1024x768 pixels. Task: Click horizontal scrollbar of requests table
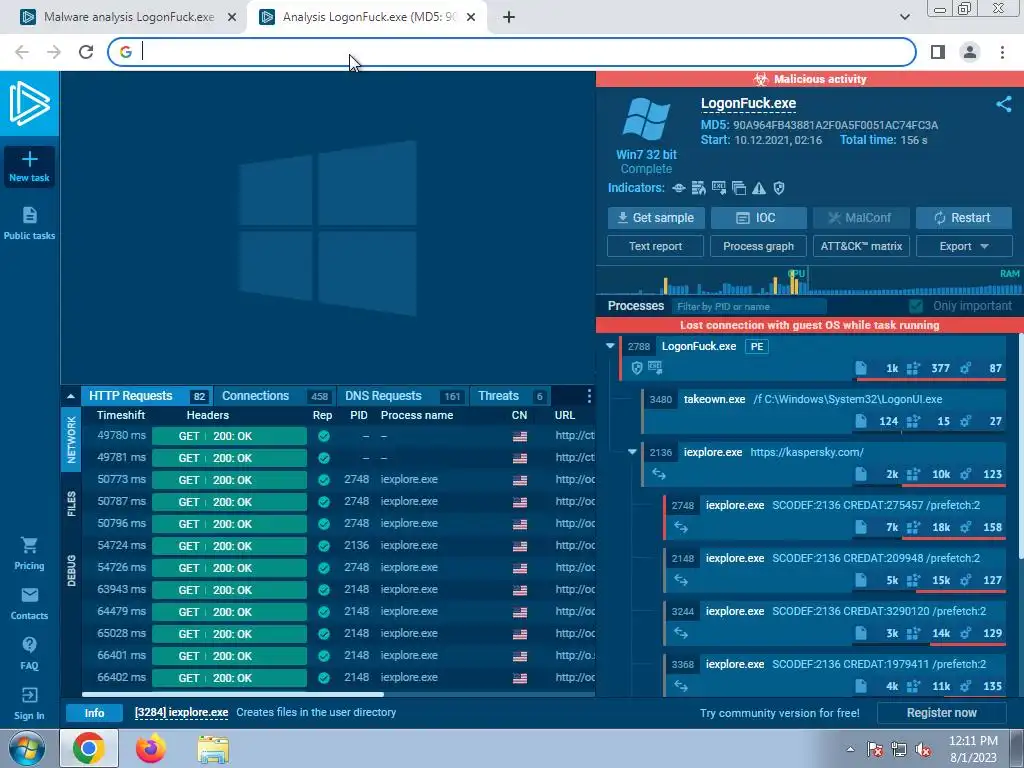(232, 694)
